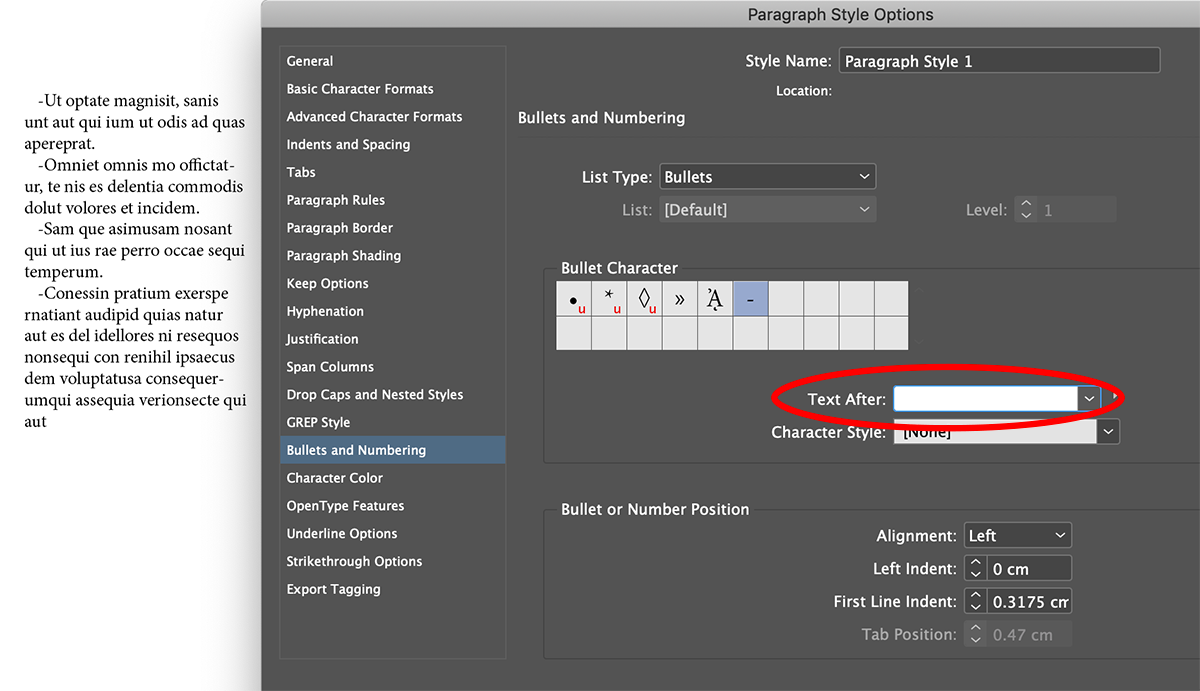Select Indents and Spacing in sidebar
This screenshot has width=1200, height=691.
[x=348, y=144]
